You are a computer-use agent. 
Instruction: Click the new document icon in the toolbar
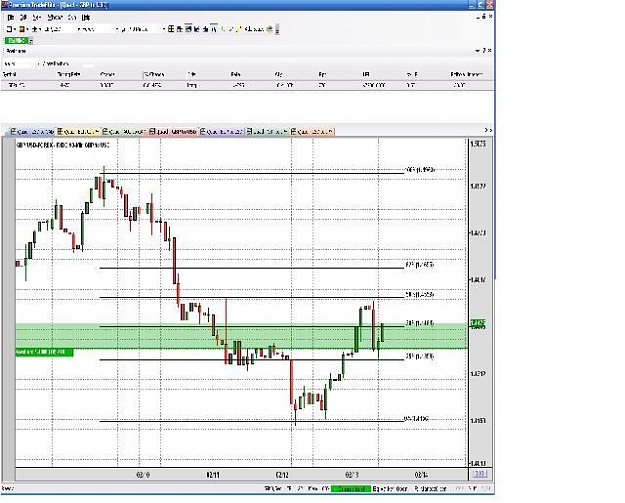coord(11,29)
